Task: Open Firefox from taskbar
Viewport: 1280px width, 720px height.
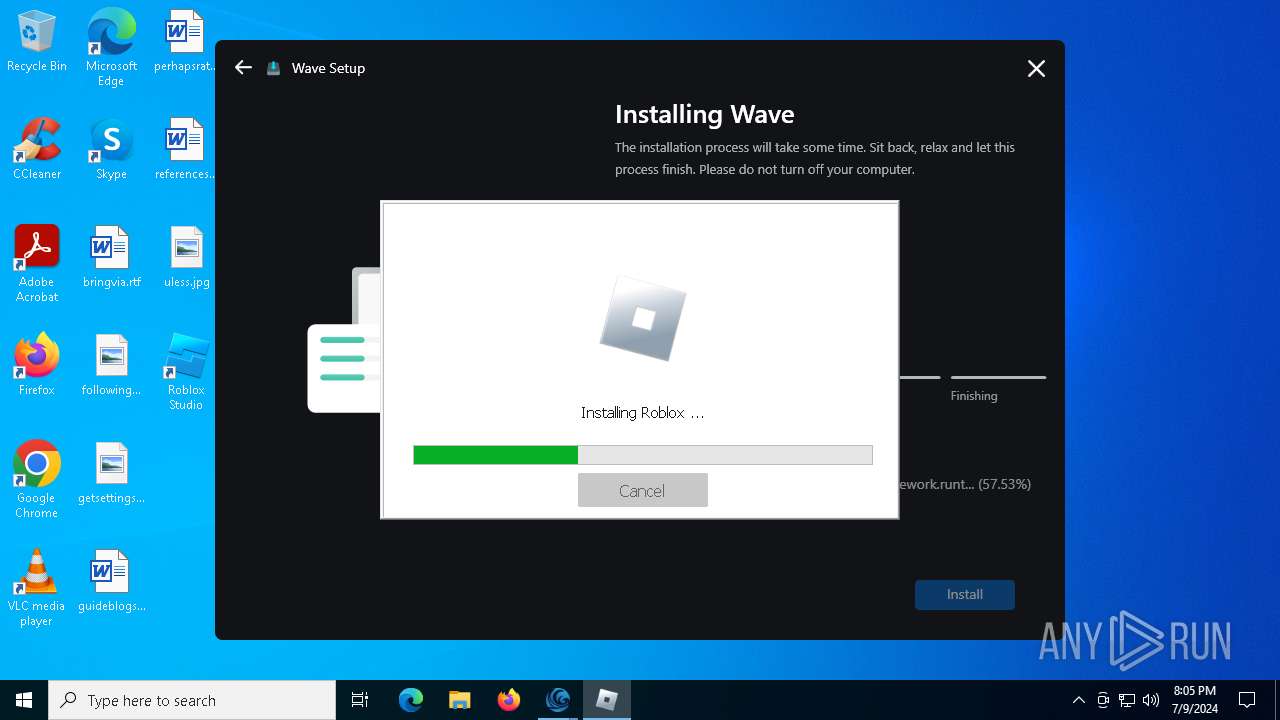Action: pyautogui.click(x=508, y=700)
